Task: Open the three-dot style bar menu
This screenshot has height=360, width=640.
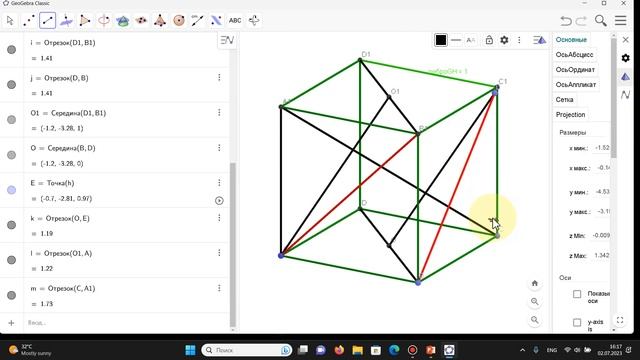Action: click(x=519, y=40)
